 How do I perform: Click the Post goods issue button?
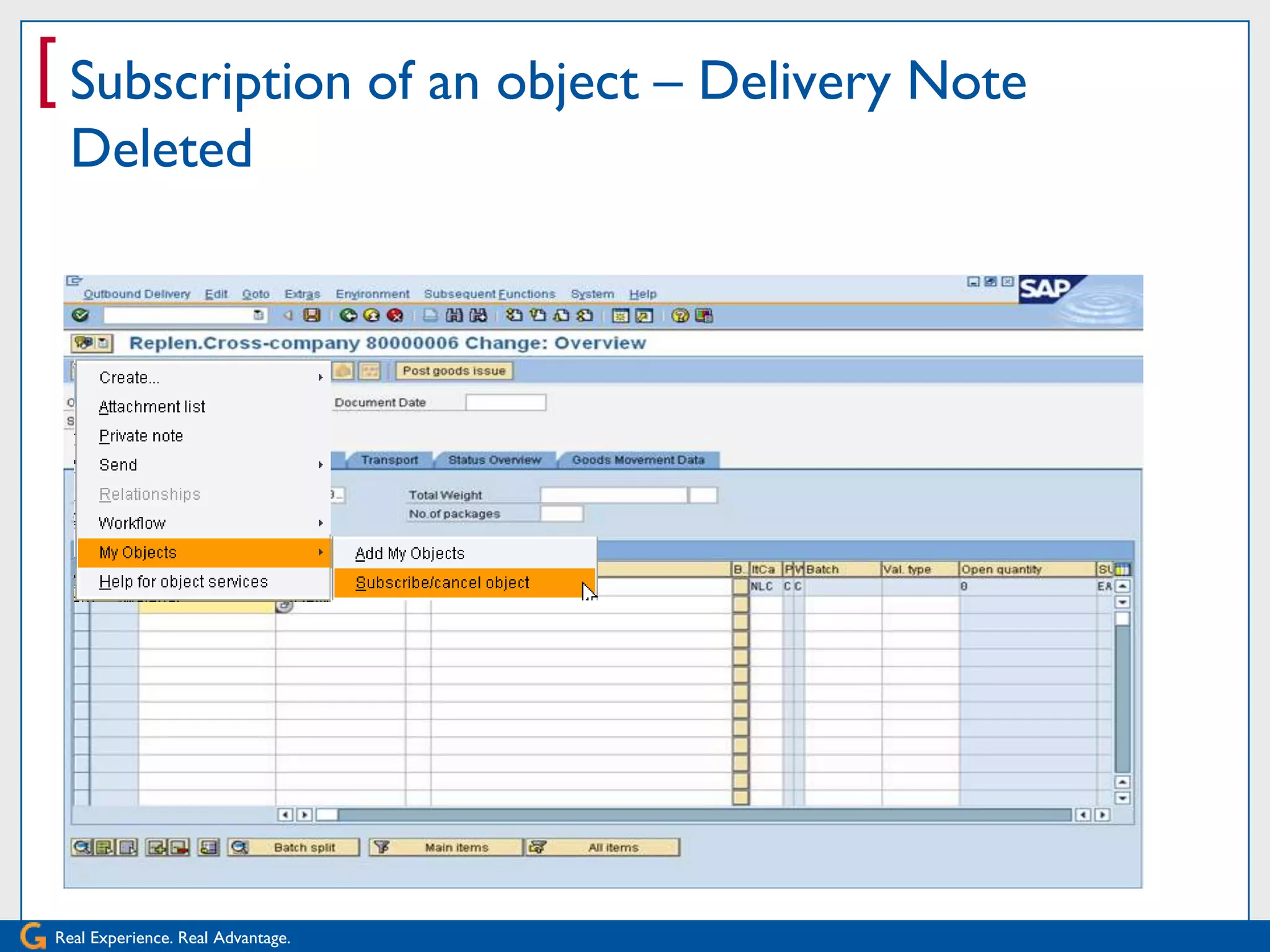[454, 371]
